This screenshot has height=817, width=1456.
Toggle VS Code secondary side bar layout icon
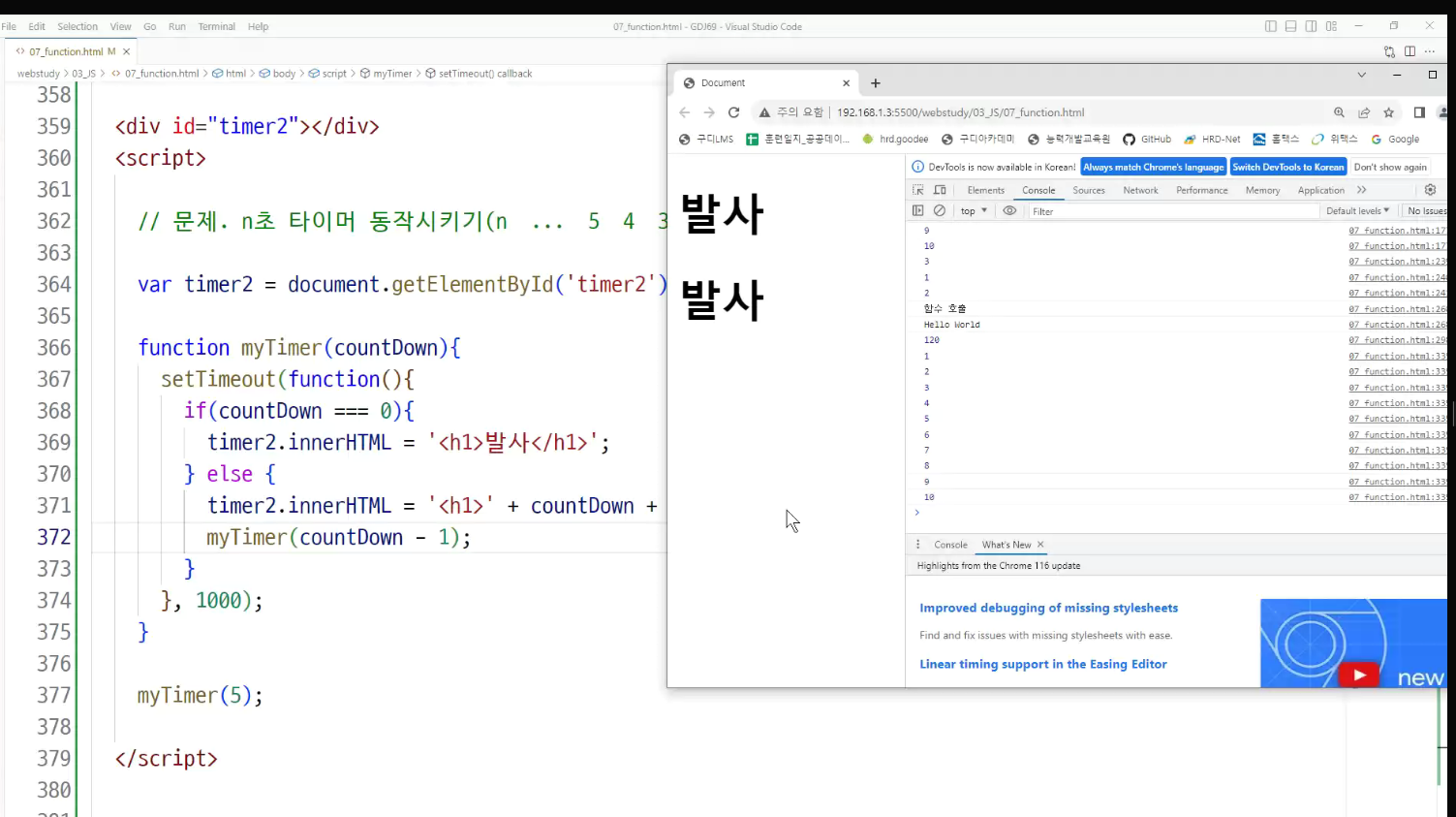(x=1311, y=26)
